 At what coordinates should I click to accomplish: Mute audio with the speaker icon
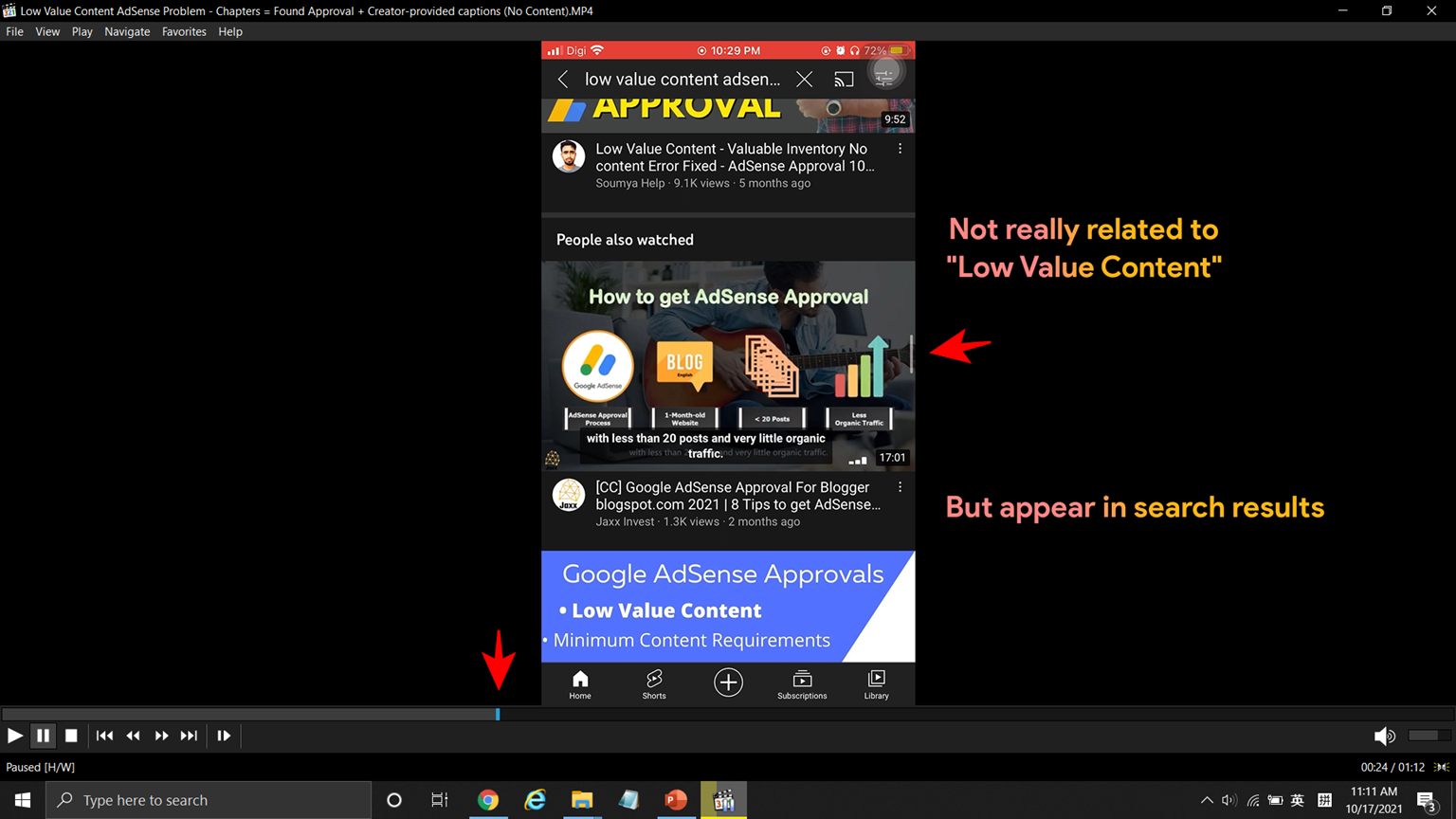1385,736
